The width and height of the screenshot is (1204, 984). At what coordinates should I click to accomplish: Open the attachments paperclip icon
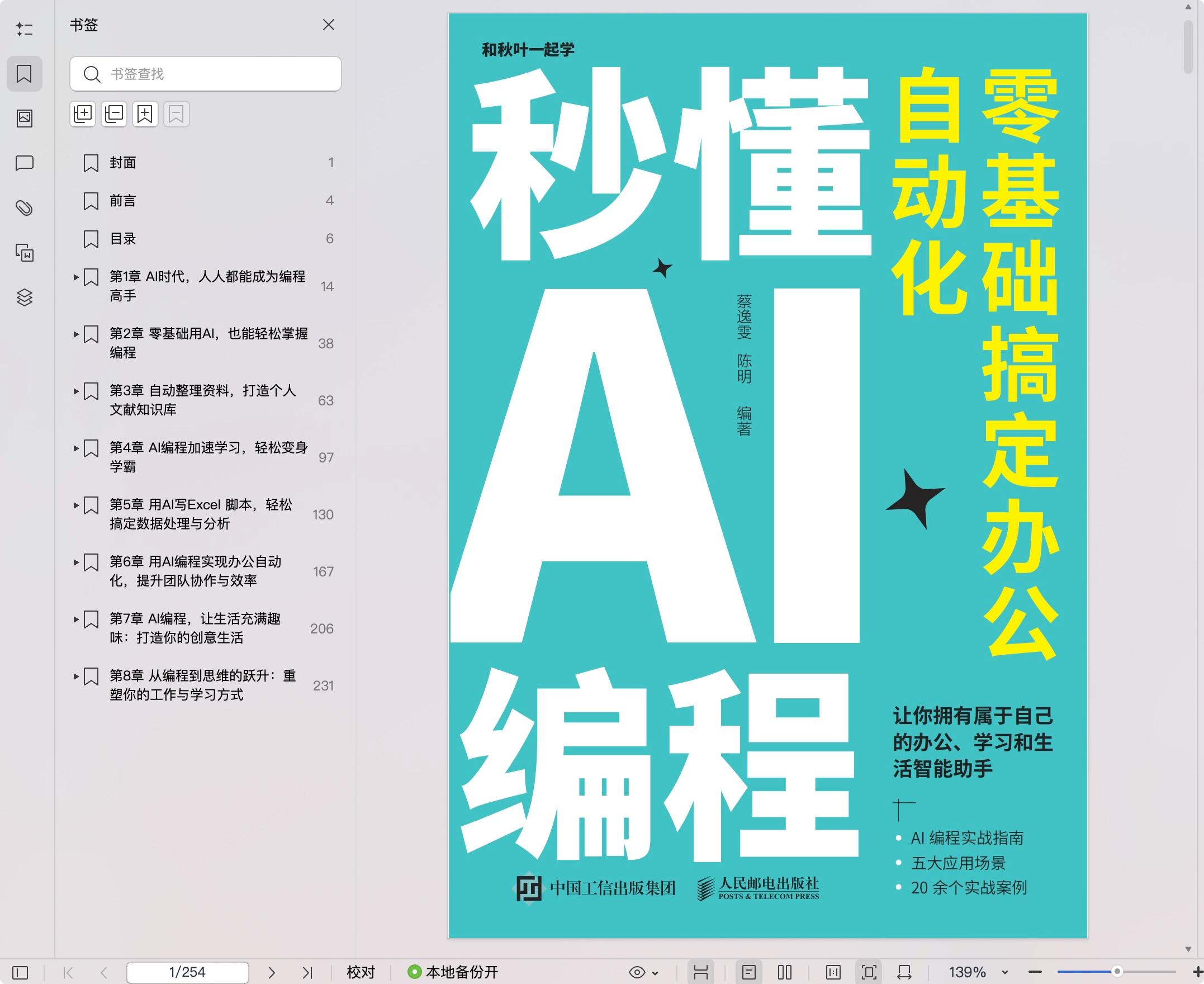pos(25,208)
